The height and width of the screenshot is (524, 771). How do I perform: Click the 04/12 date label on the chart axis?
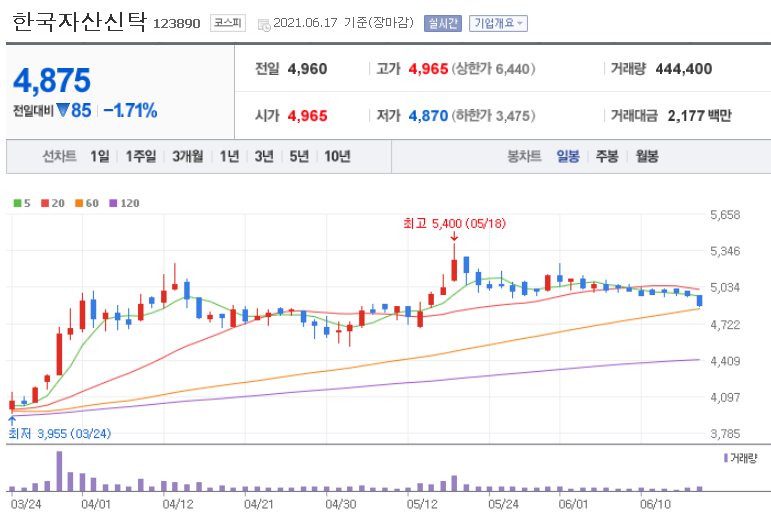tap(178, 504)
